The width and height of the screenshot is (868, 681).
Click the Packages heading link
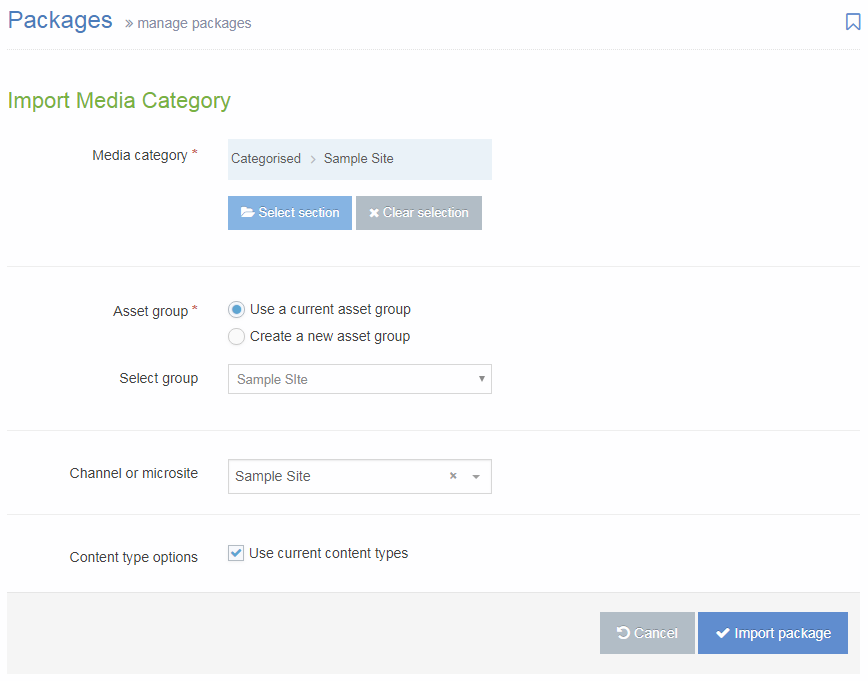[60, 20]
